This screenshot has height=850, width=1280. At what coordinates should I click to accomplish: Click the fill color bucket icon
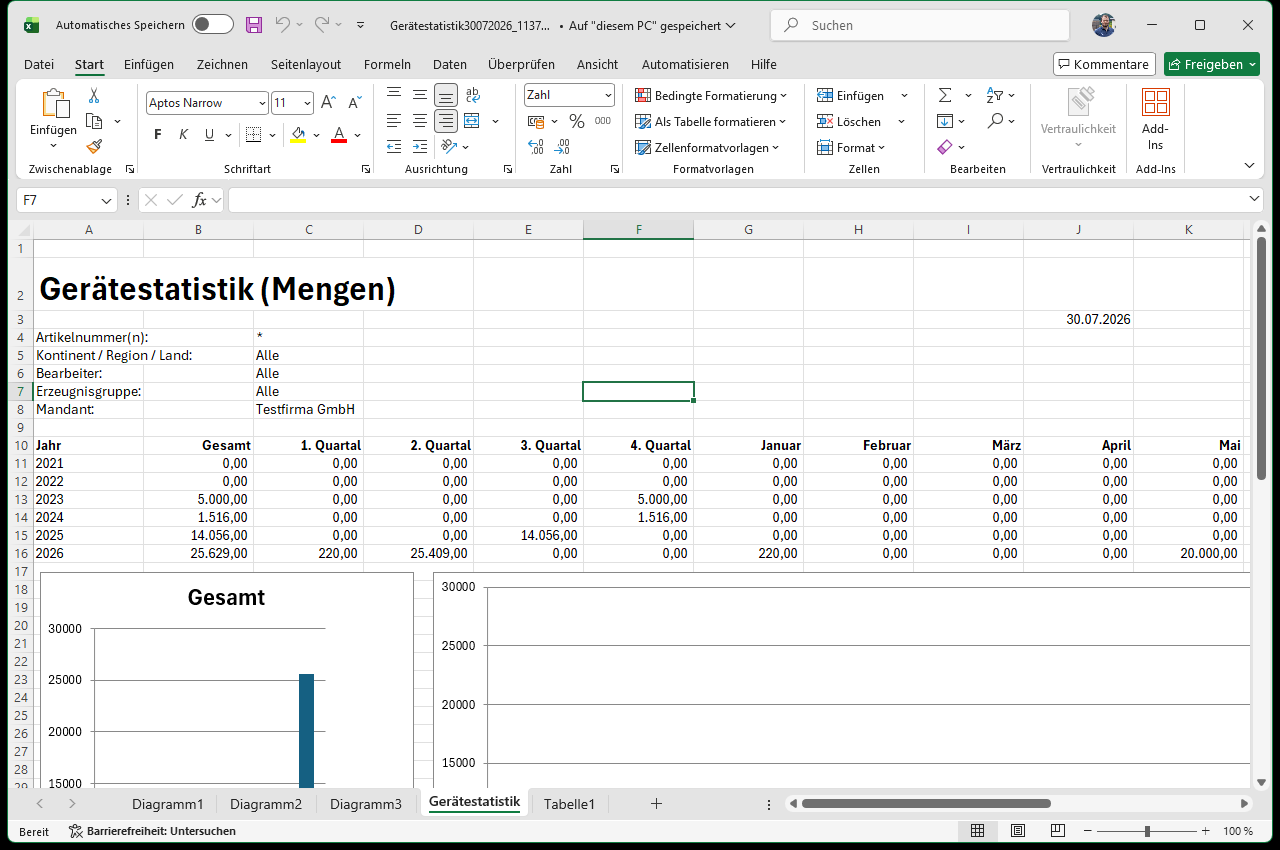tap(297, 135)
